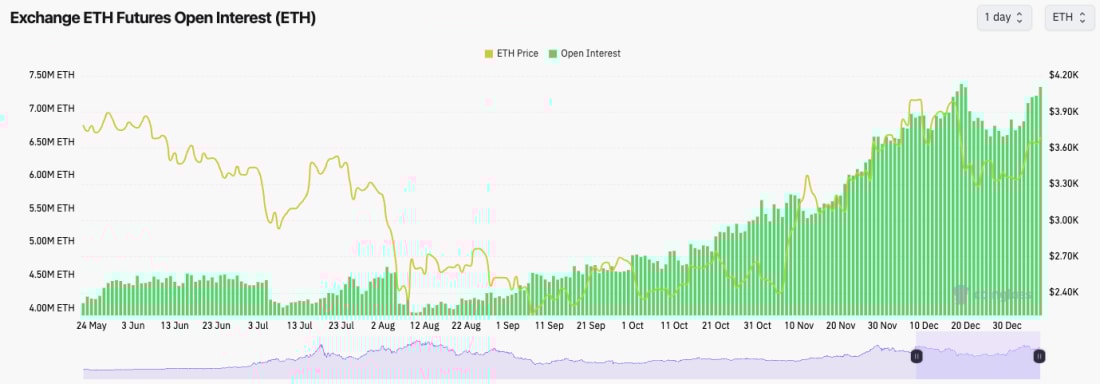Click the 3 Jul date label
The height and width of the screenshot is (384, 1100).
(258, 326)
